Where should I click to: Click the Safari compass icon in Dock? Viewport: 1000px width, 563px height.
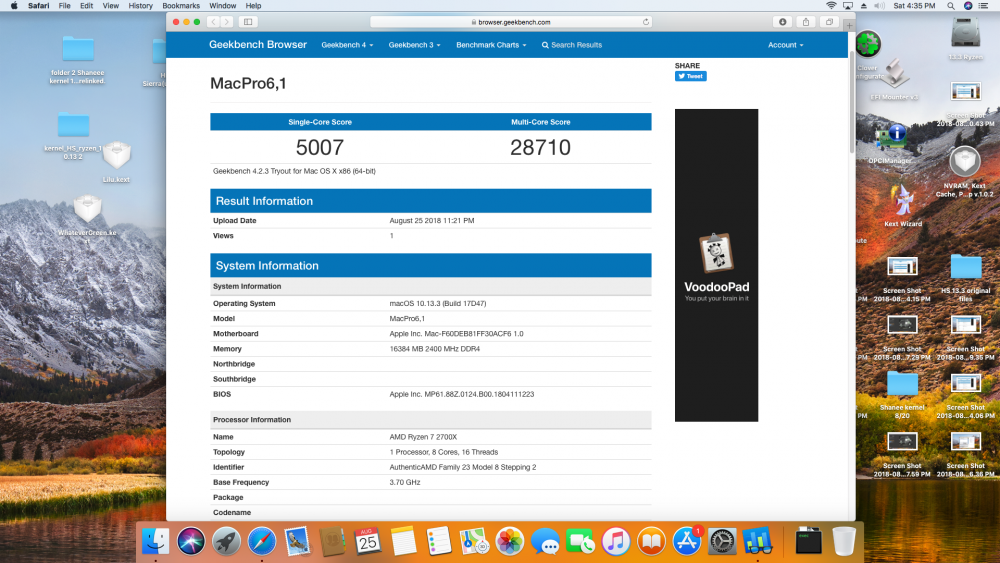point(261,541)
